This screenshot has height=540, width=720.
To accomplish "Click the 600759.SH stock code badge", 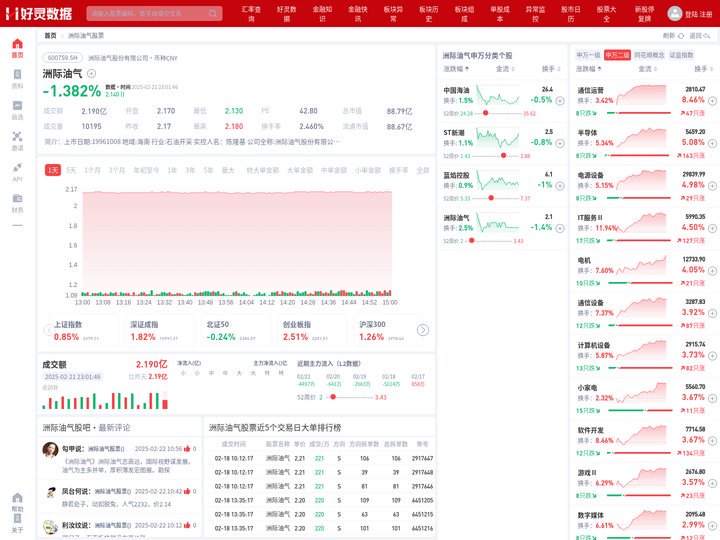I will 62,58.
